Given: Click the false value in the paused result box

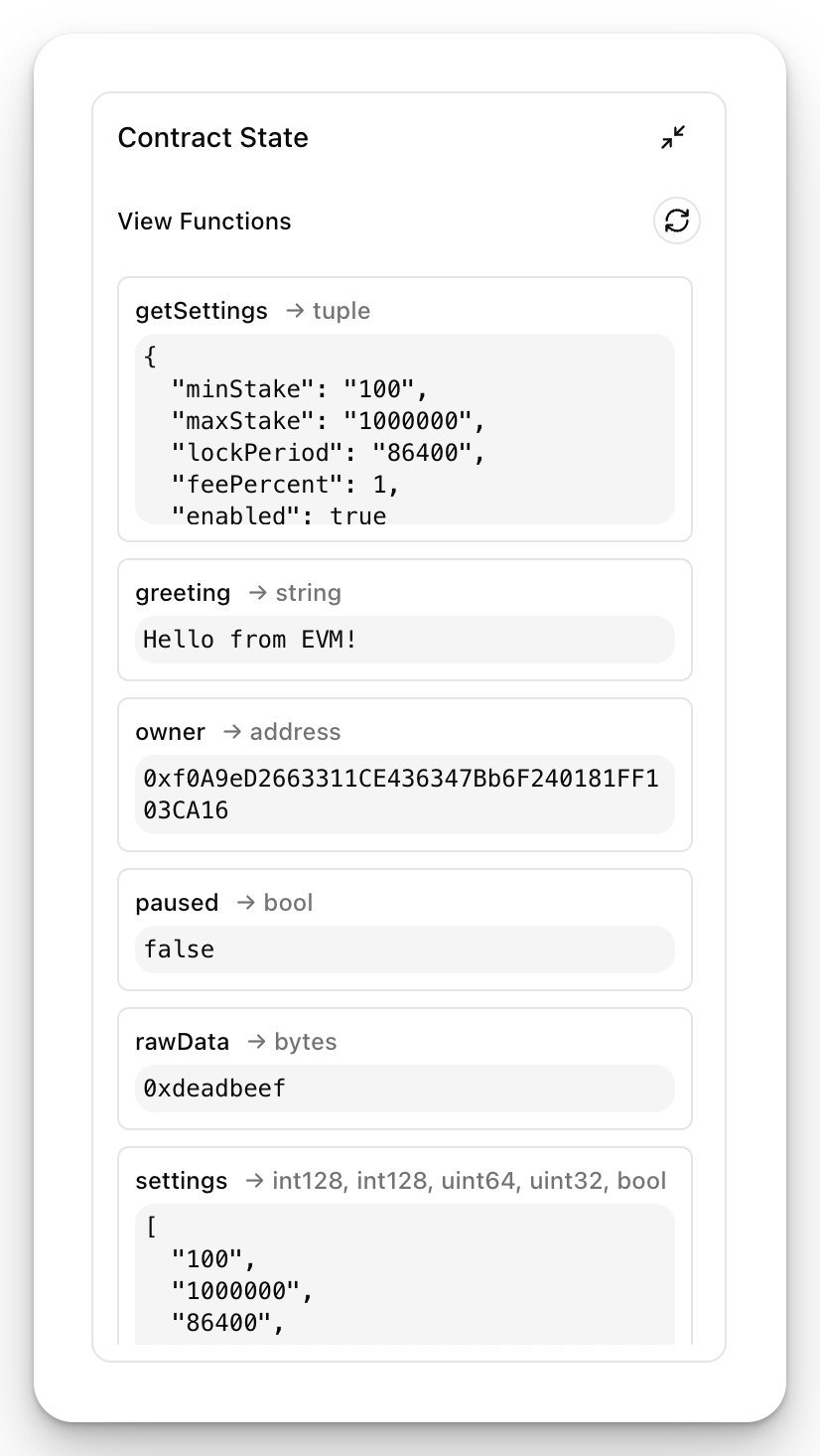Looking at the screenshot, I should [178, 948].
